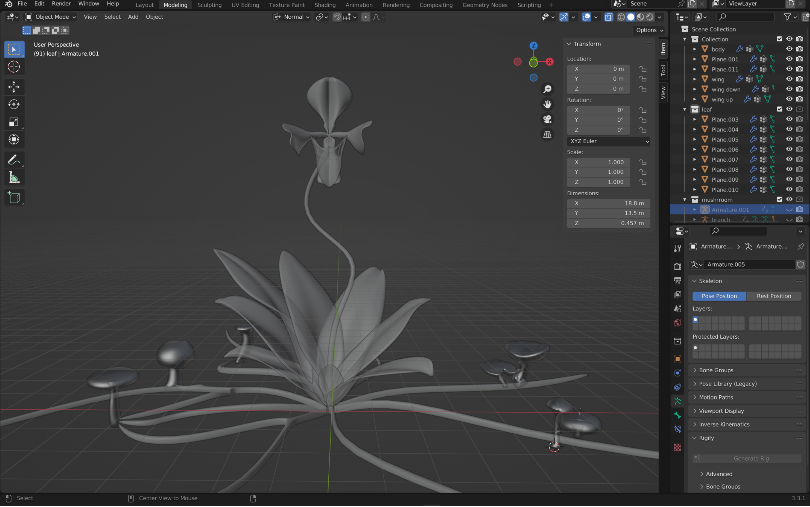Image resolution: width=810 pixels, height=507 pixels.
Task: Open the Object Mode dropdown
Action: coord(50,17)
